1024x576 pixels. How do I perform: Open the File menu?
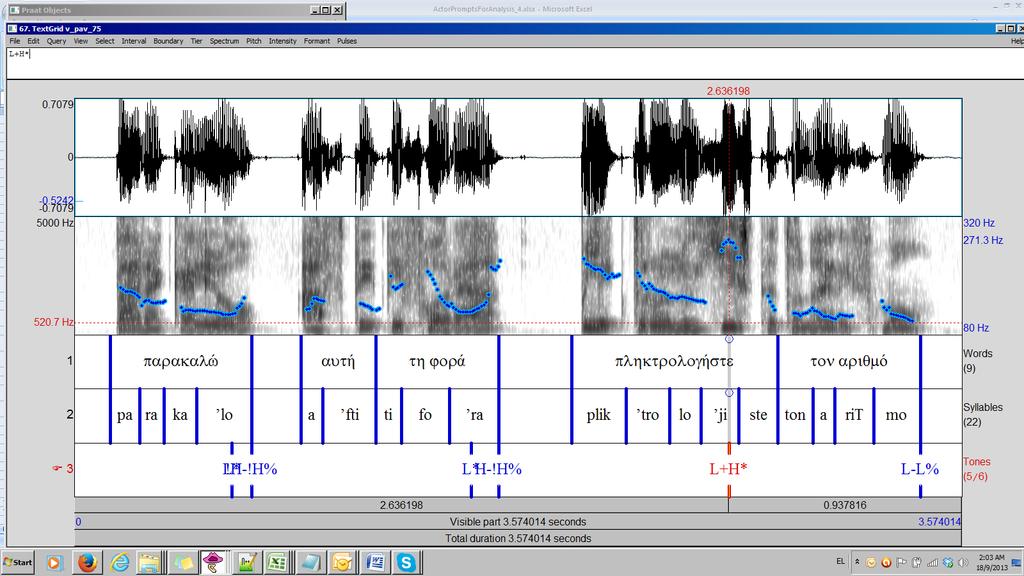pos(14,41)
